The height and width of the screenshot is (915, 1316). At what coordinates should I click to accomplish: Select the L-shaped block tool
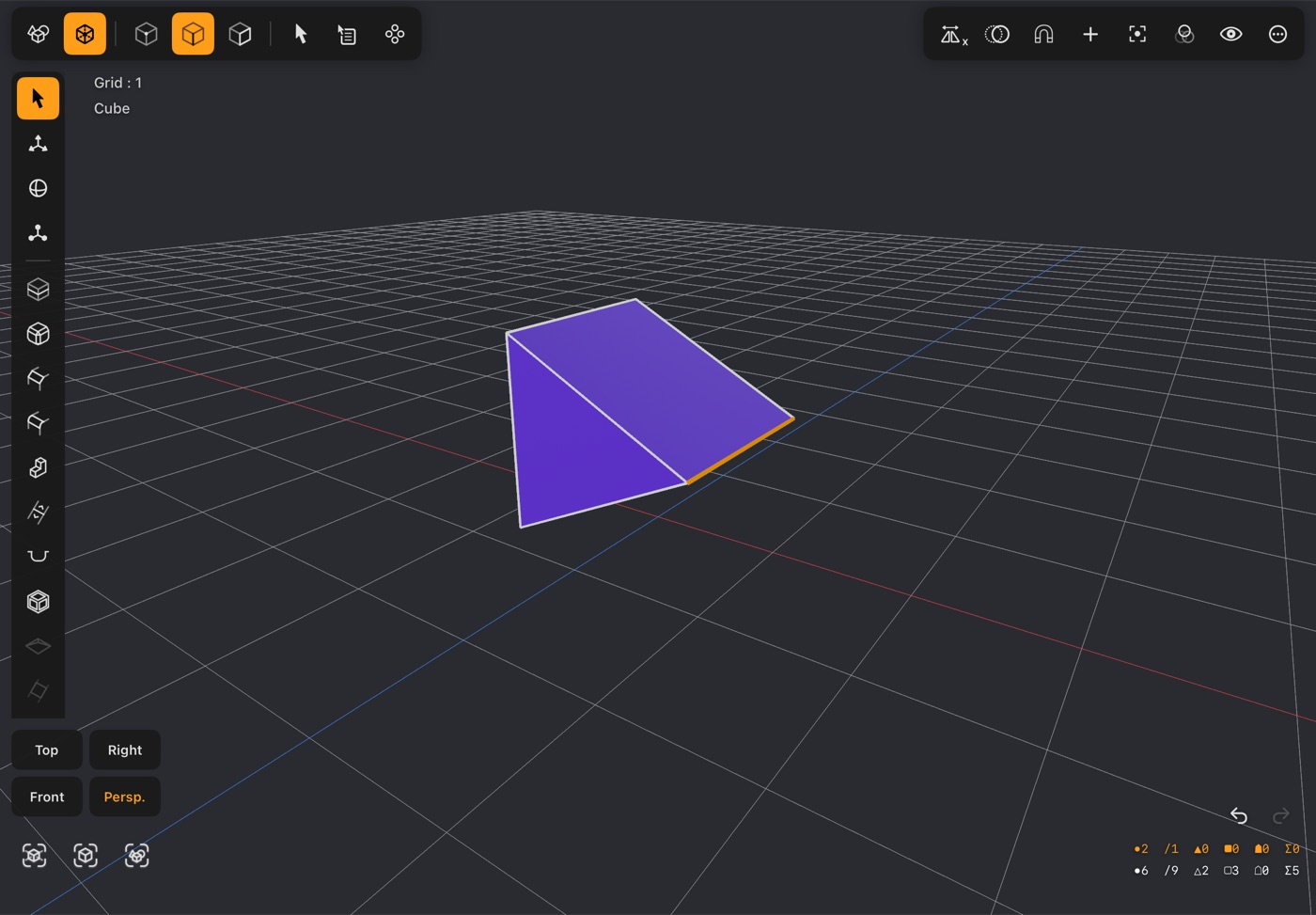tap(38, 467)
